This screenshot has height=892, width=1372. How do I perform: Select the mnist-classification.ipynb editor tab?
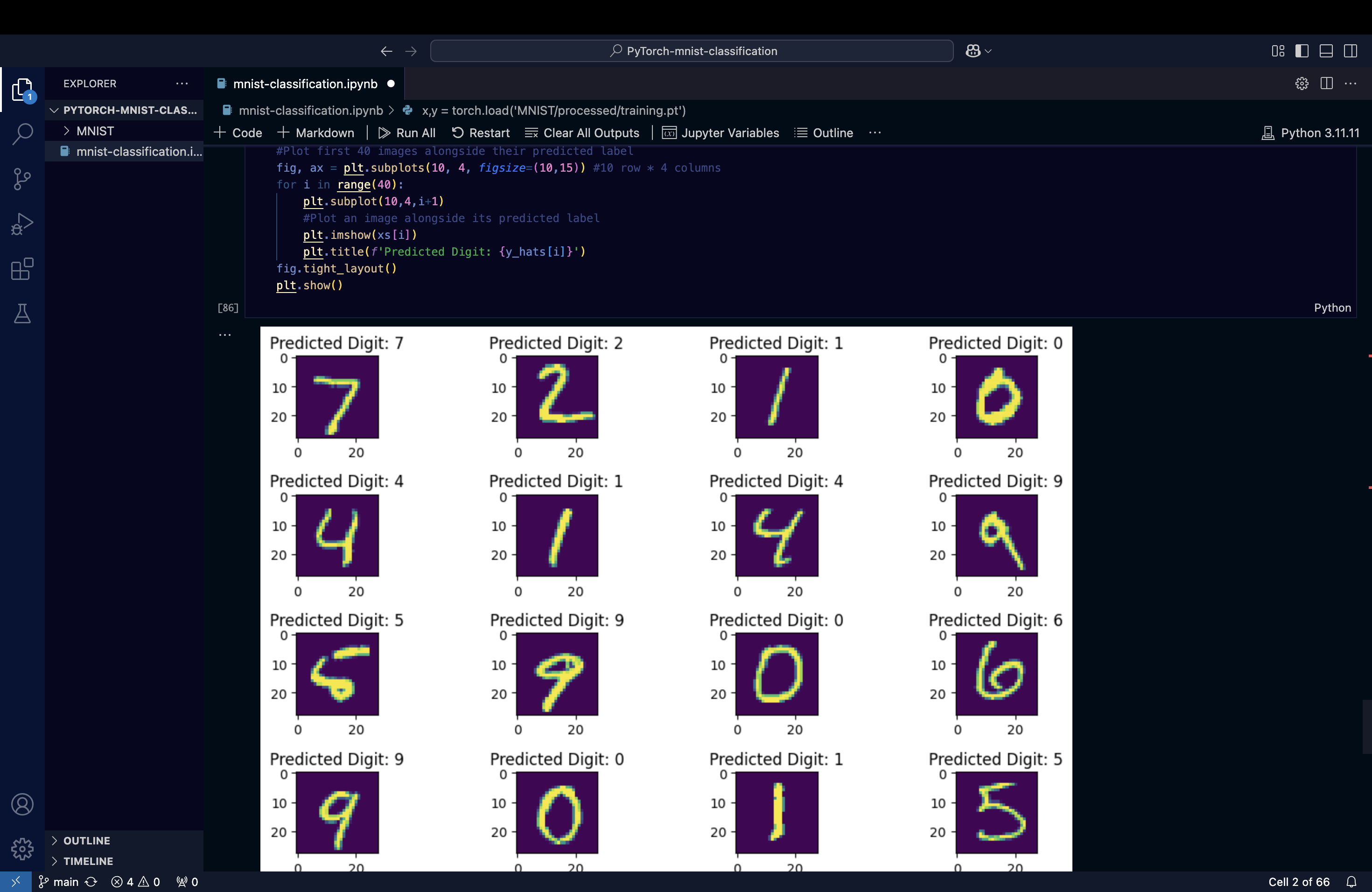[x=304, y=84]
